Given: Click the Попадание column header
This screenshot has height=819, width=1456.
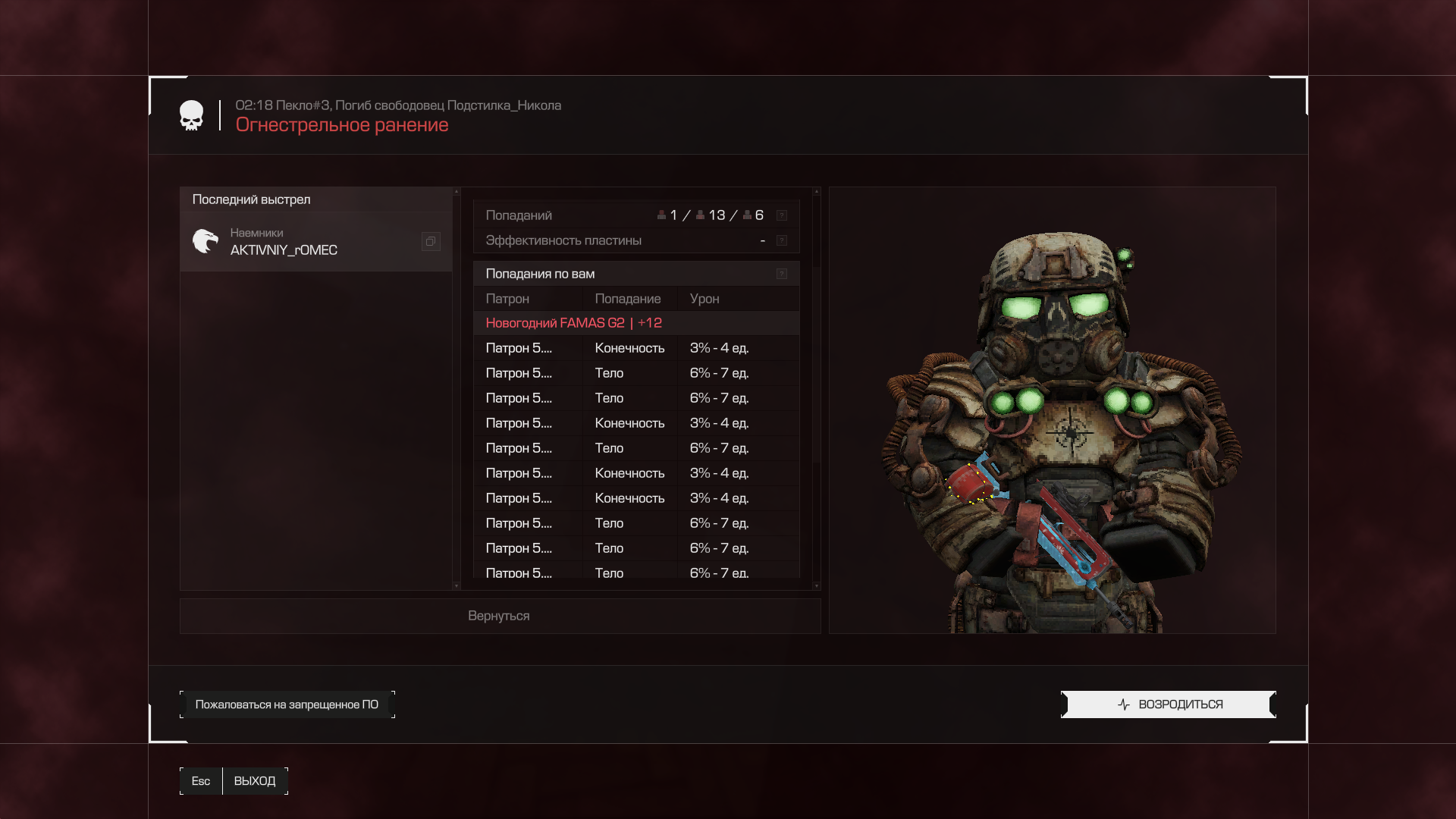Looking at the screenshot, I should [629, 299].
